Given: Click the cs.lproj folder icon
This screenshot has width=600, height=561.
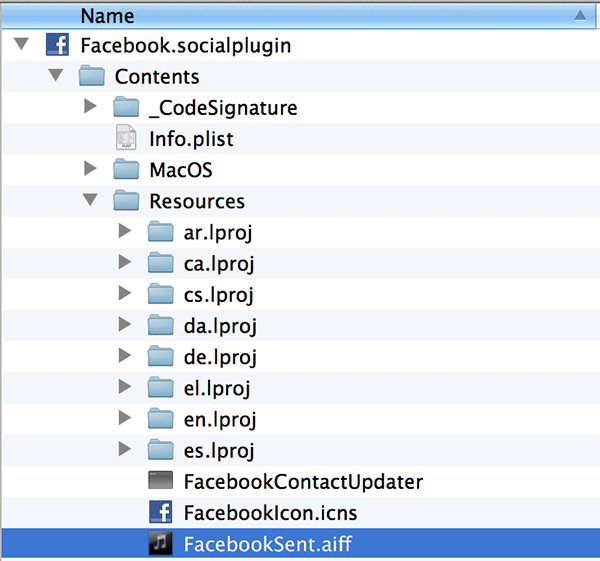Looking at the screenshot, I should [x=161, y=294].
